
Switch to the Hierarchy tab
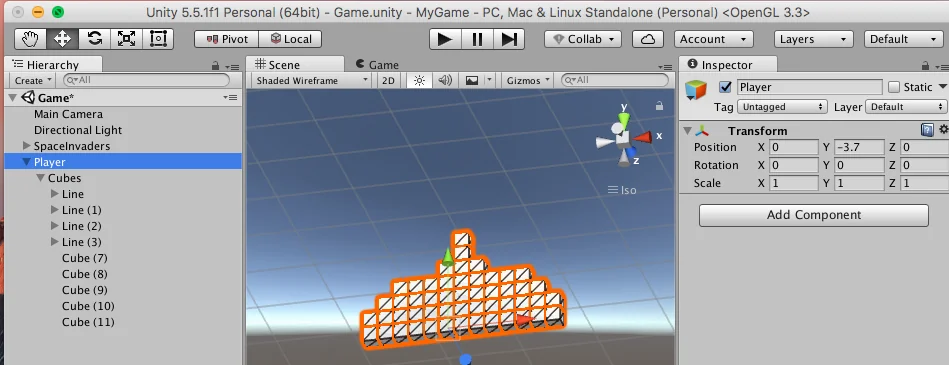(x=53, y=65)
